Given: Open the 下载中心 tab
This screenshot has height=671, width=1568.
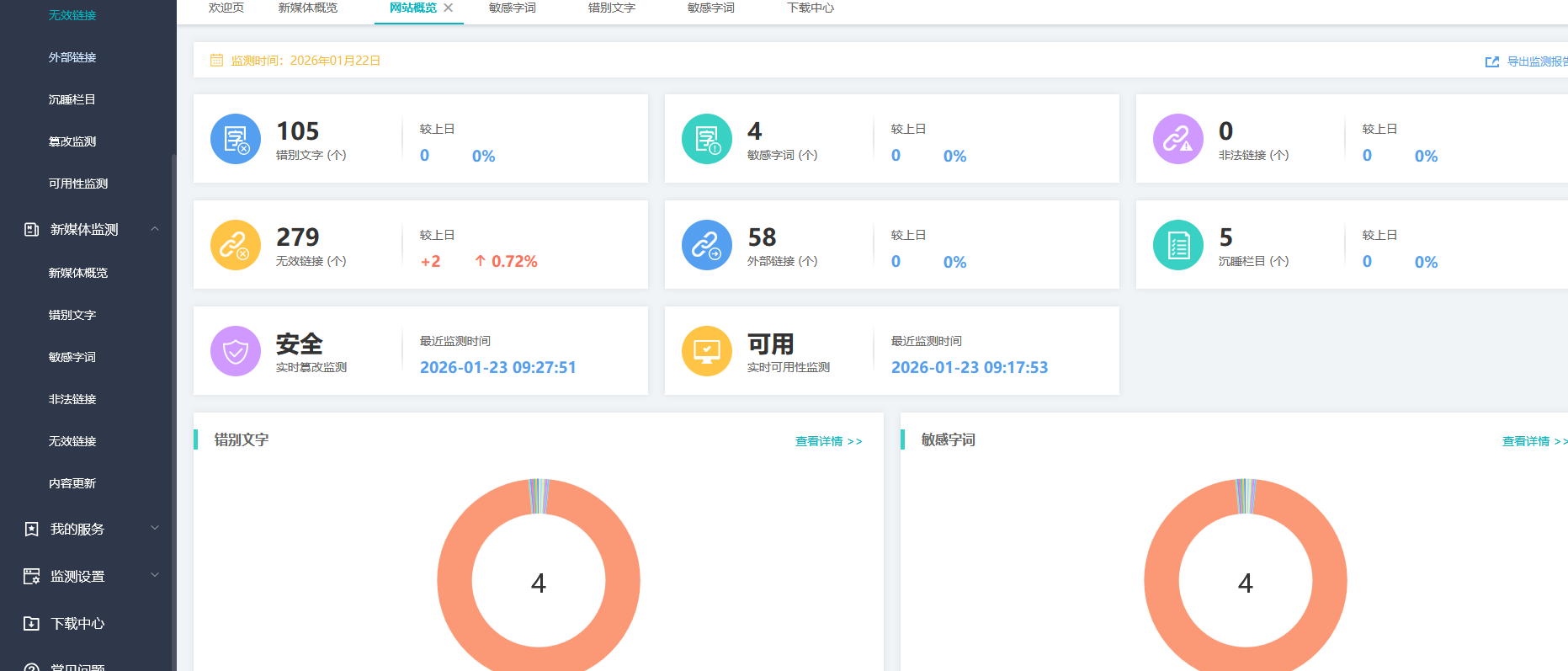Looking at the screenshot, I should coord(810,8).
